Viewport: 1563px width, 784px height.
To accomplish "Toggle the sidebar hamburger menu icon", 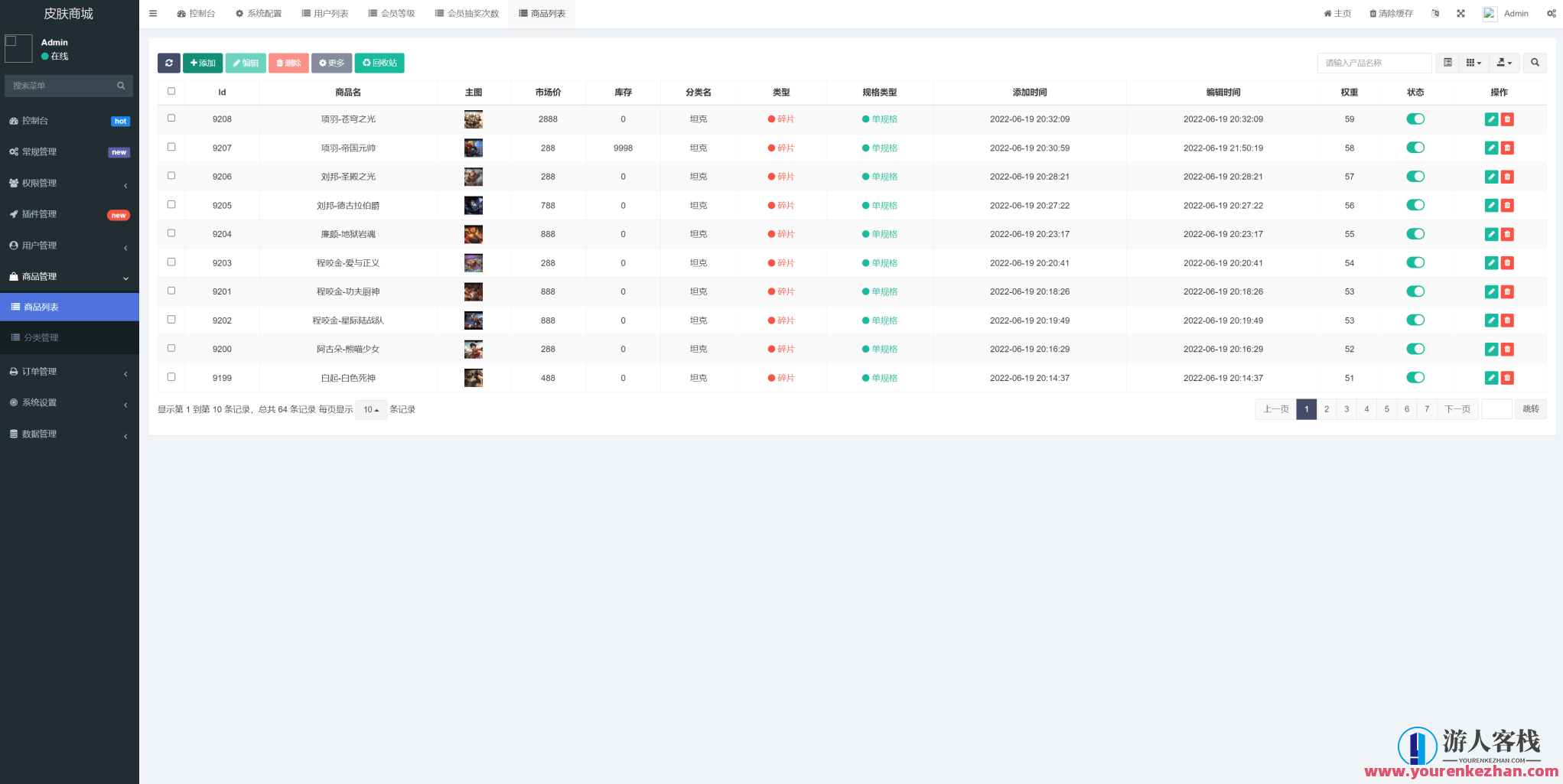I will pyautogui.click(x=153, y=14).
